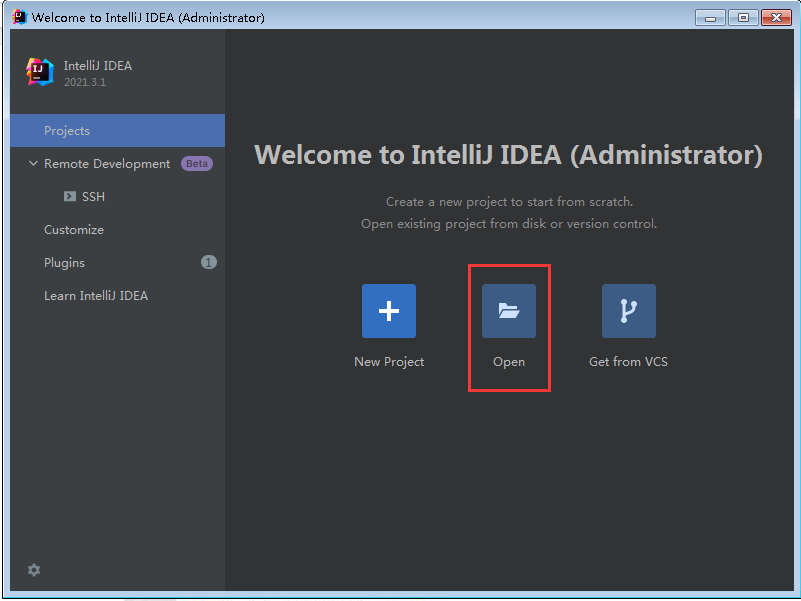This screenshot has height=601, width=801.
Task: Select the Projects tab
Action: point(117,130)
